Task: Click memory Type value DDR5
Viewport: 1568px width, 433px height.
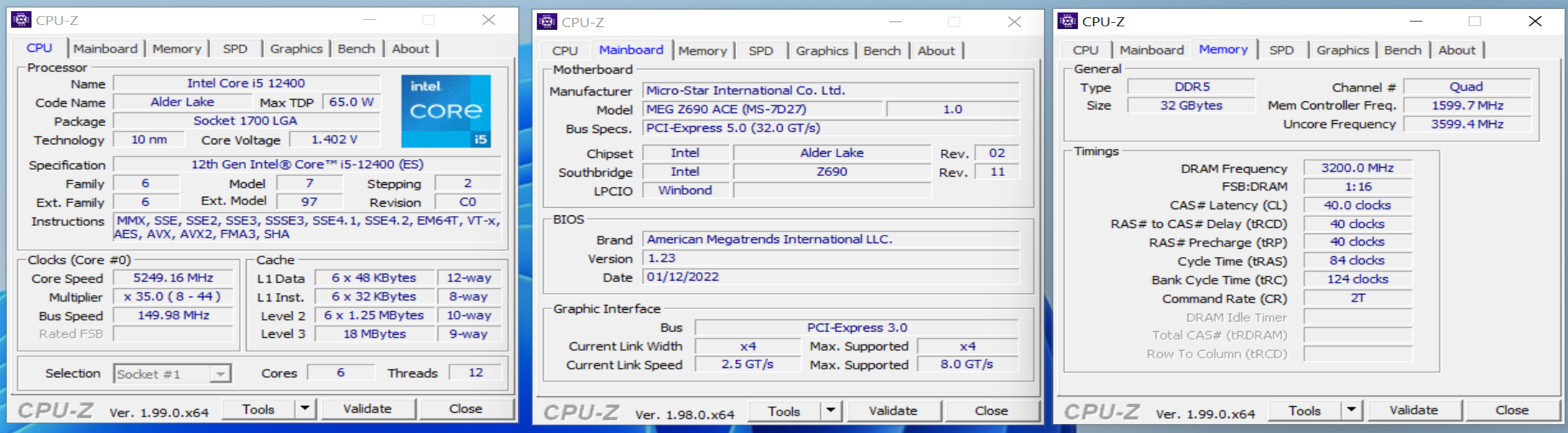Action: [1191, 87]
